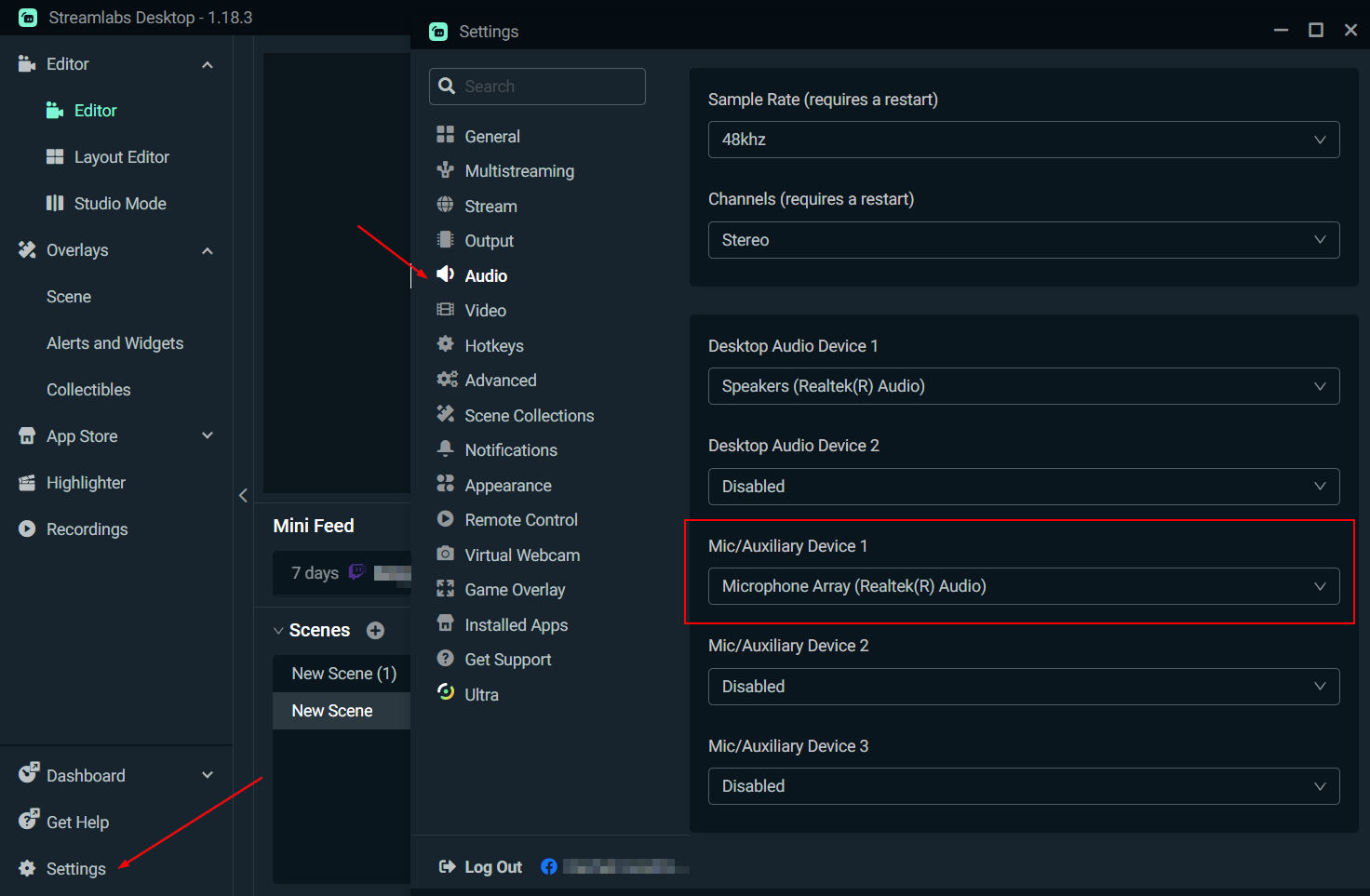Click the Stream globe icon
This screenshot has height=896, width=1370.
click(446, 205)
